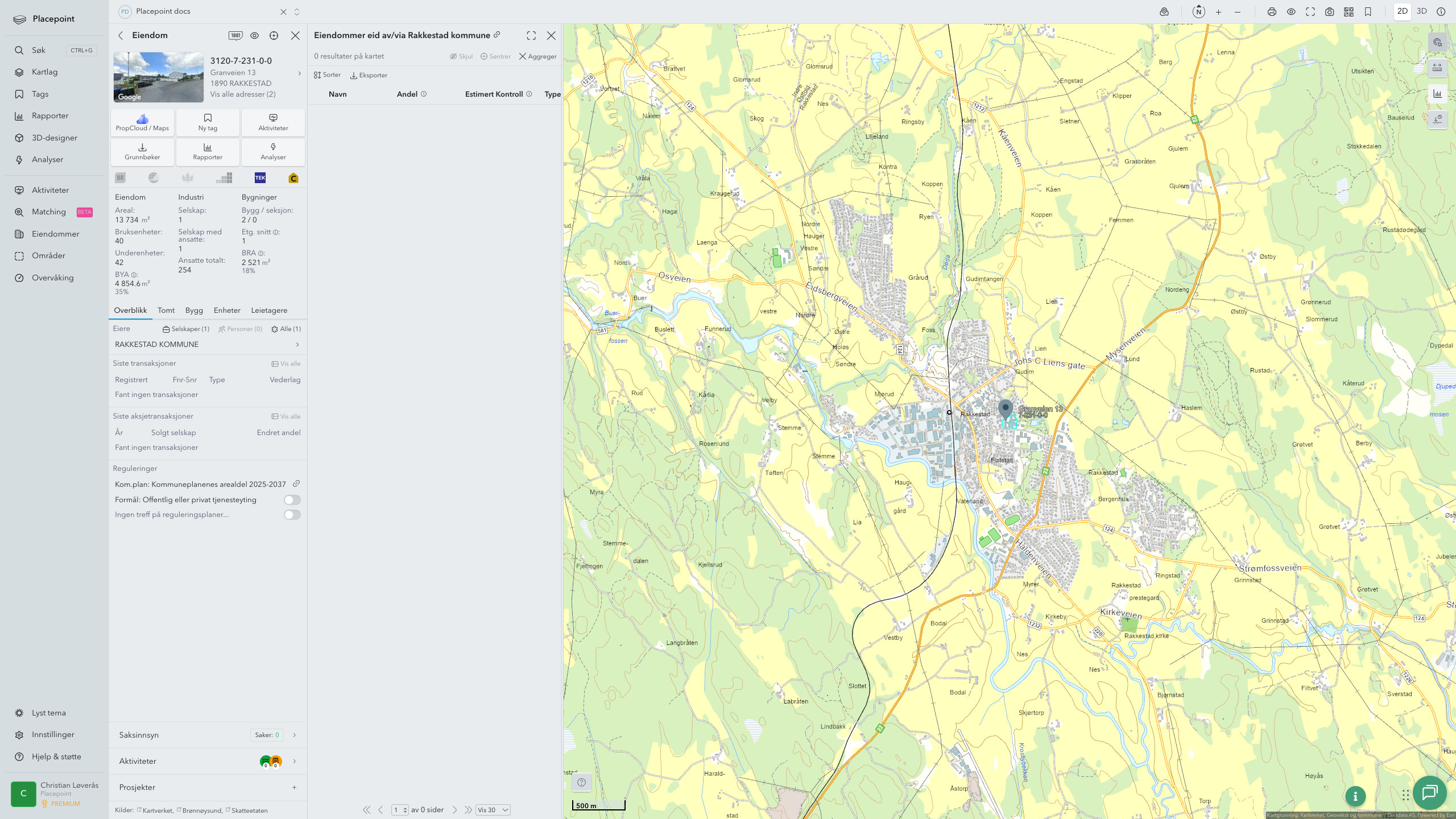Center map on property with crosshair icon
Viewport: 1456px width, 819px height.
tap(274, 35)
